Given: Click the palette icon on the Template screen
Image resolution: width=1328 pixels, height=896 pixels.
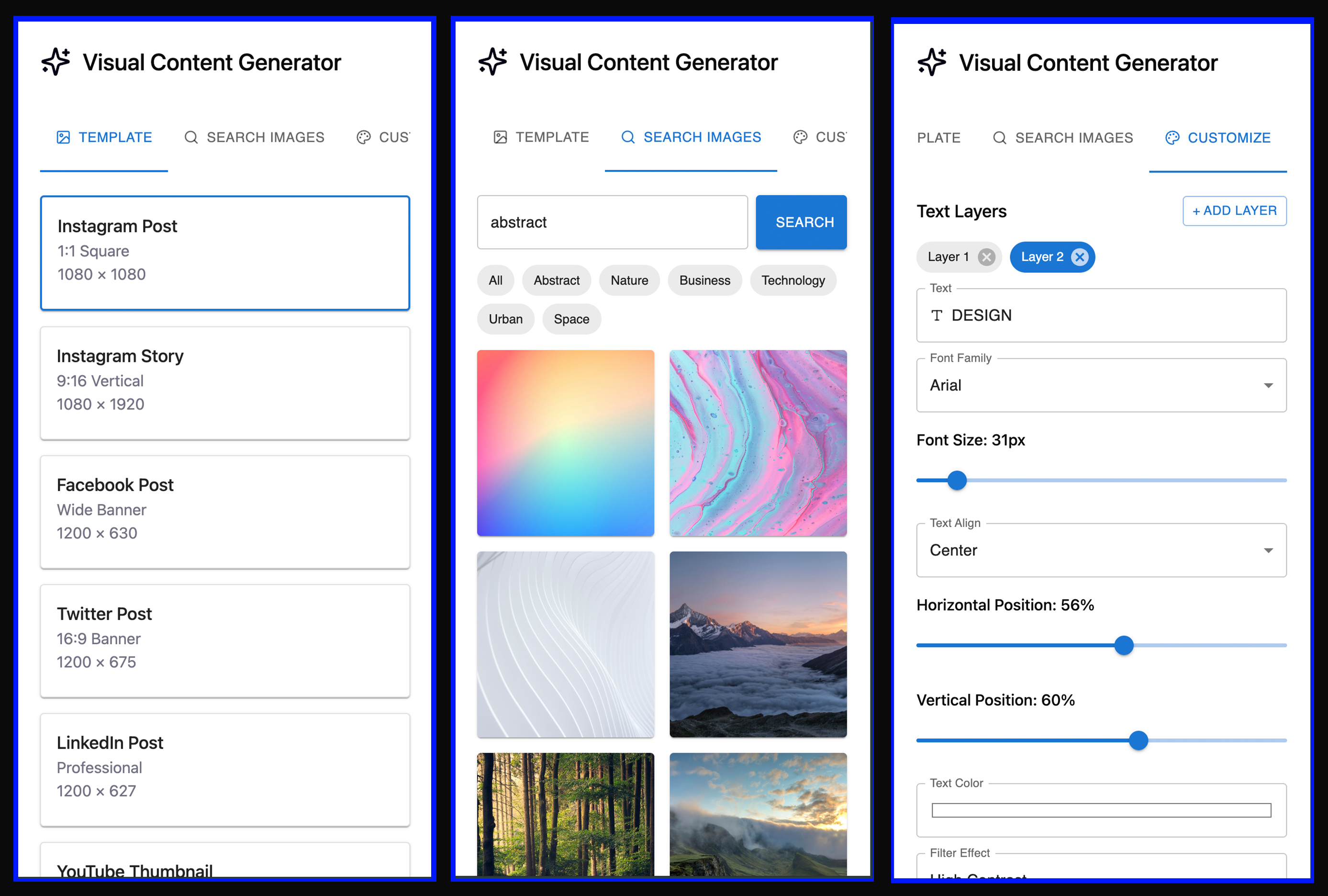Looking at the screenshot, I should pyautogui.click(x=364, y=137).
